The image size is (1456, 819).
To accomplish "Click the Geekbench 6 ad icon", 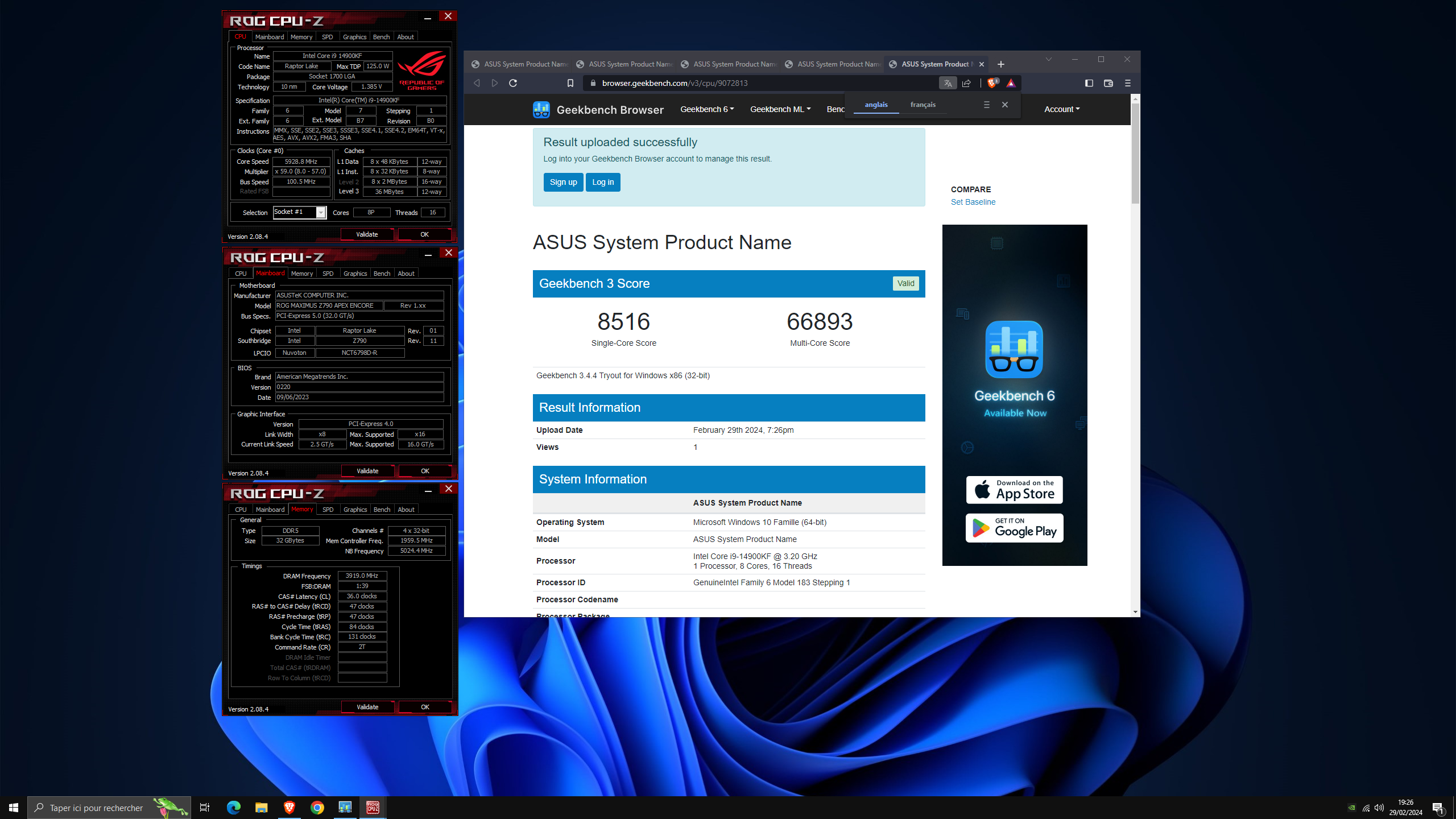I will (1014, 349).
